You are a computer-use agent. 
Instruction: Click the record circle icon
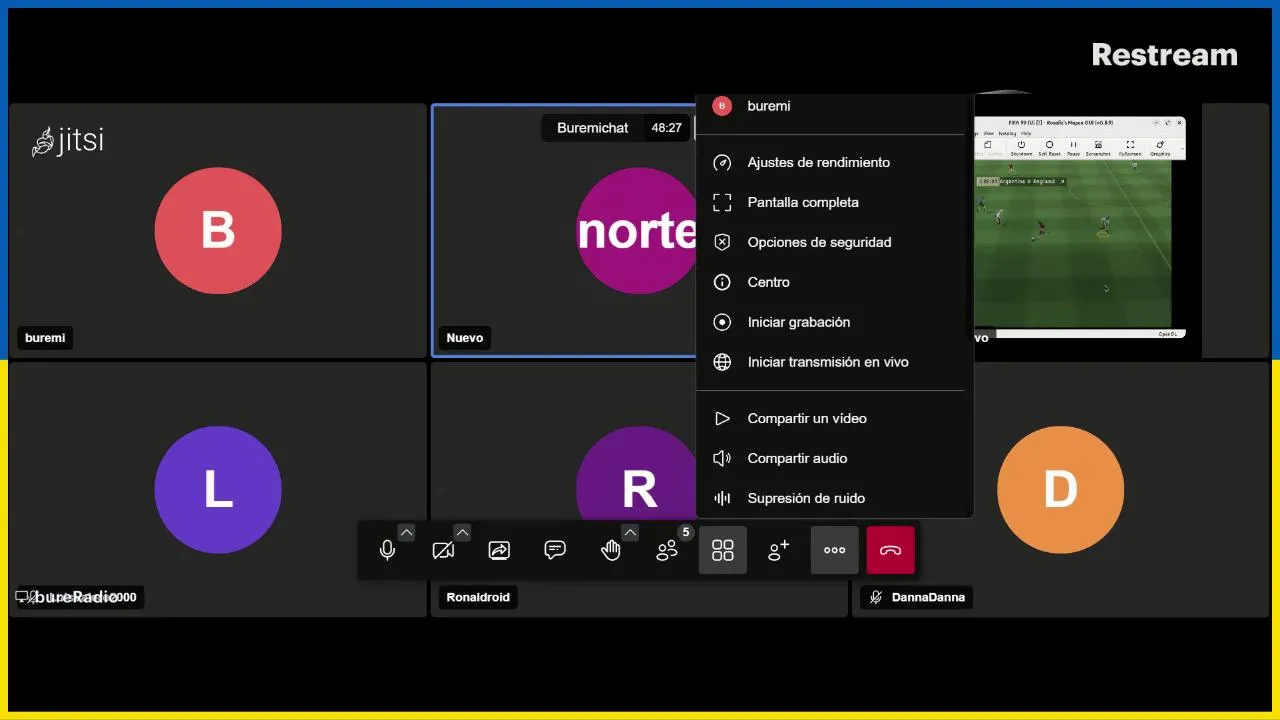(x=722, y=322)
